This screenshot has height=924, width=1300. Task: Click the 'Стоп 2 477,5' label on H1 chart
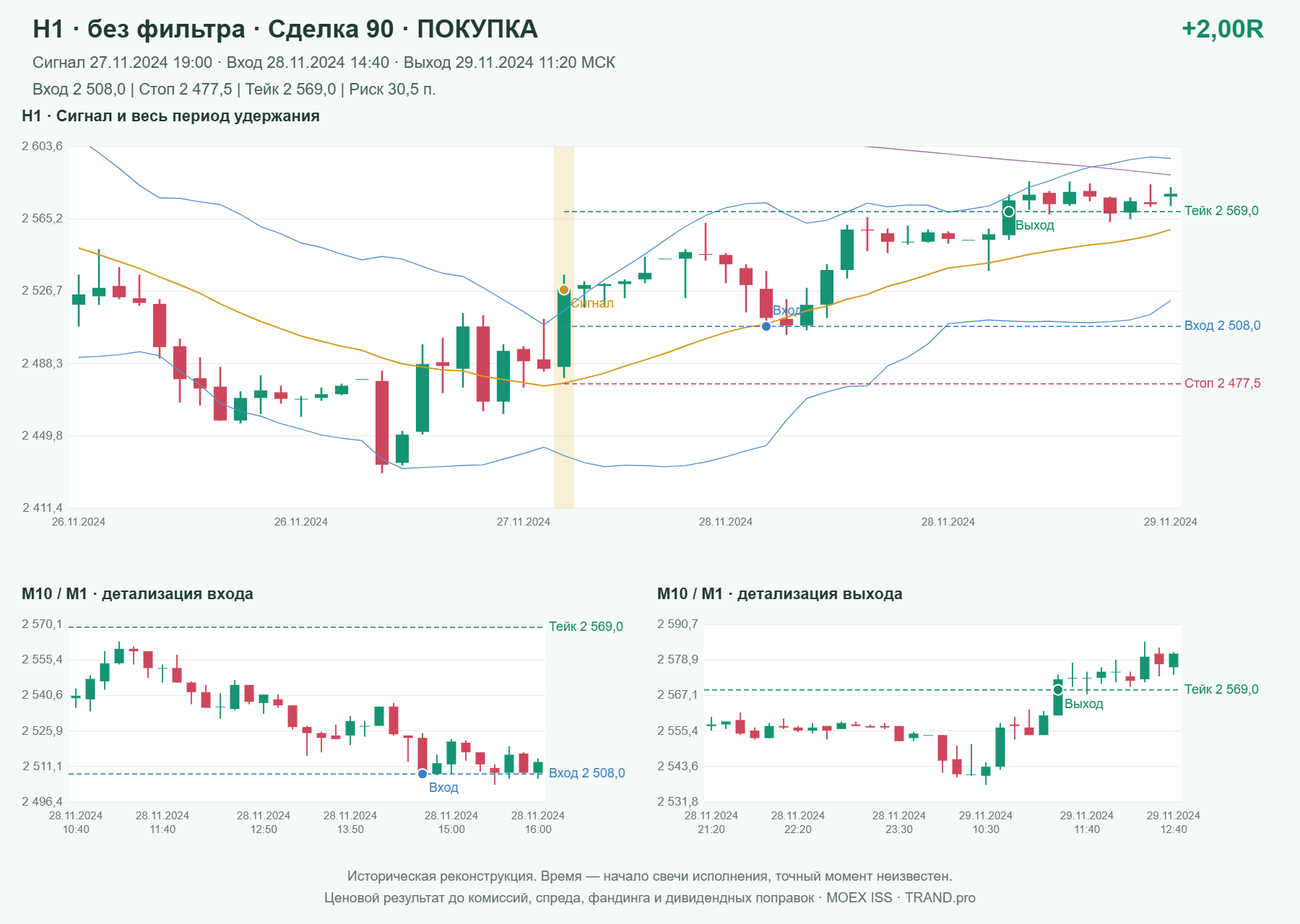(x=1222, y=383)
